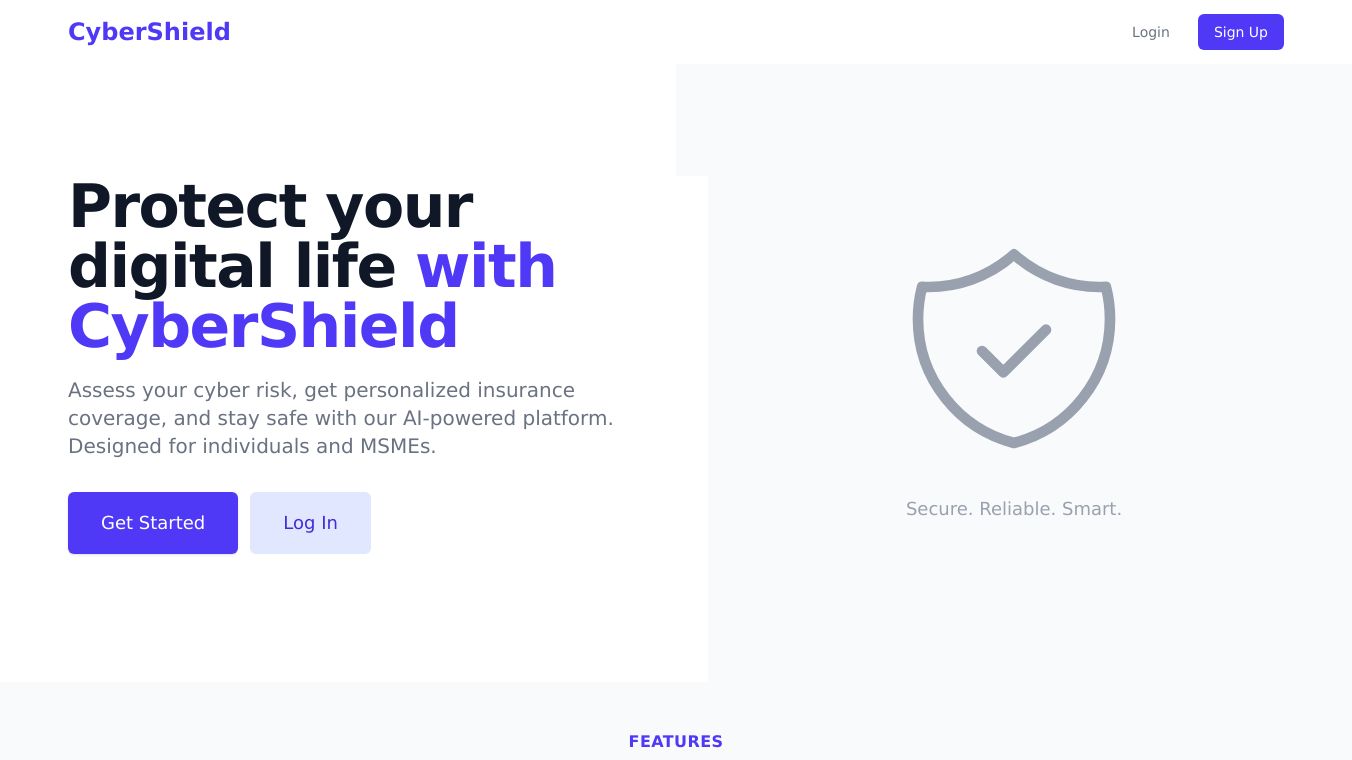
Task: Click the Get Started button
Action: [153, 523]
